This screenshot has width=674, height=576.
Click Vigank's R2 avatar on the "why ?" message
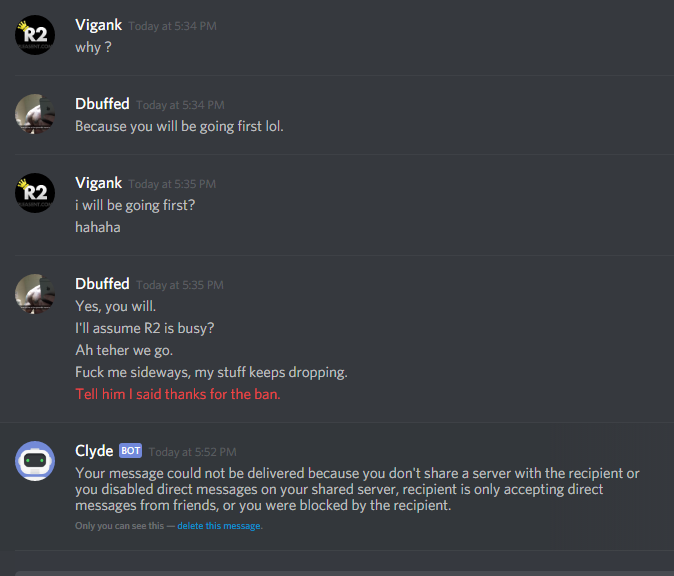(x=35, y=35)
